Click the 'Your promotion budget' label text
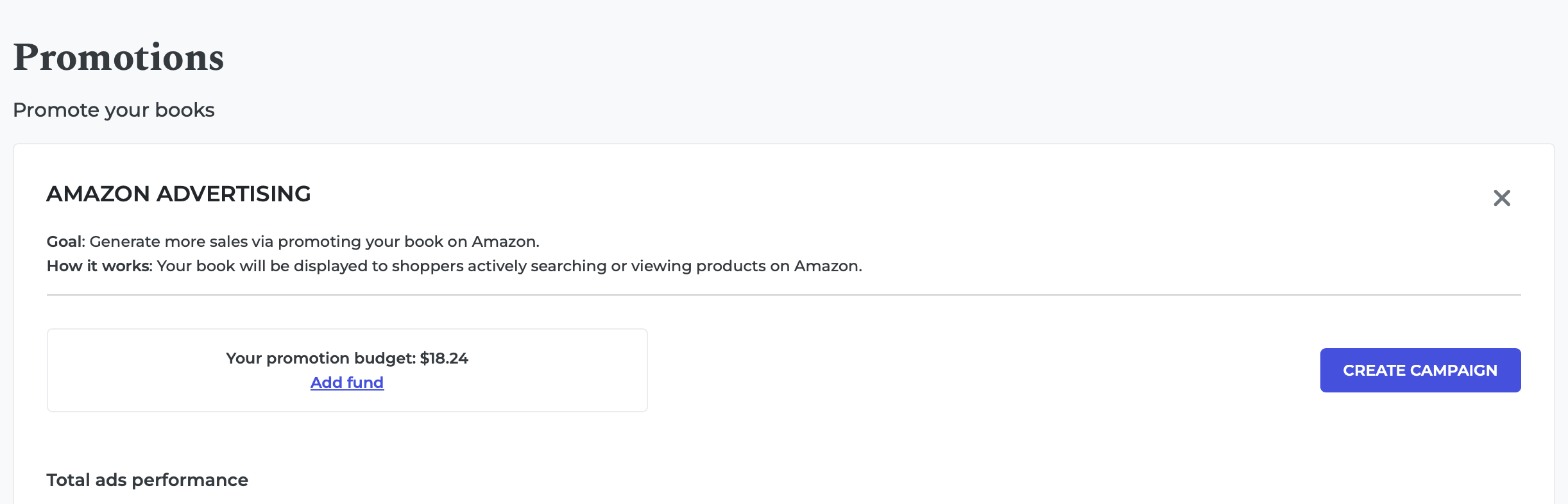Image resolution: width=1568 pixels, height=504 pixels. 321,358
